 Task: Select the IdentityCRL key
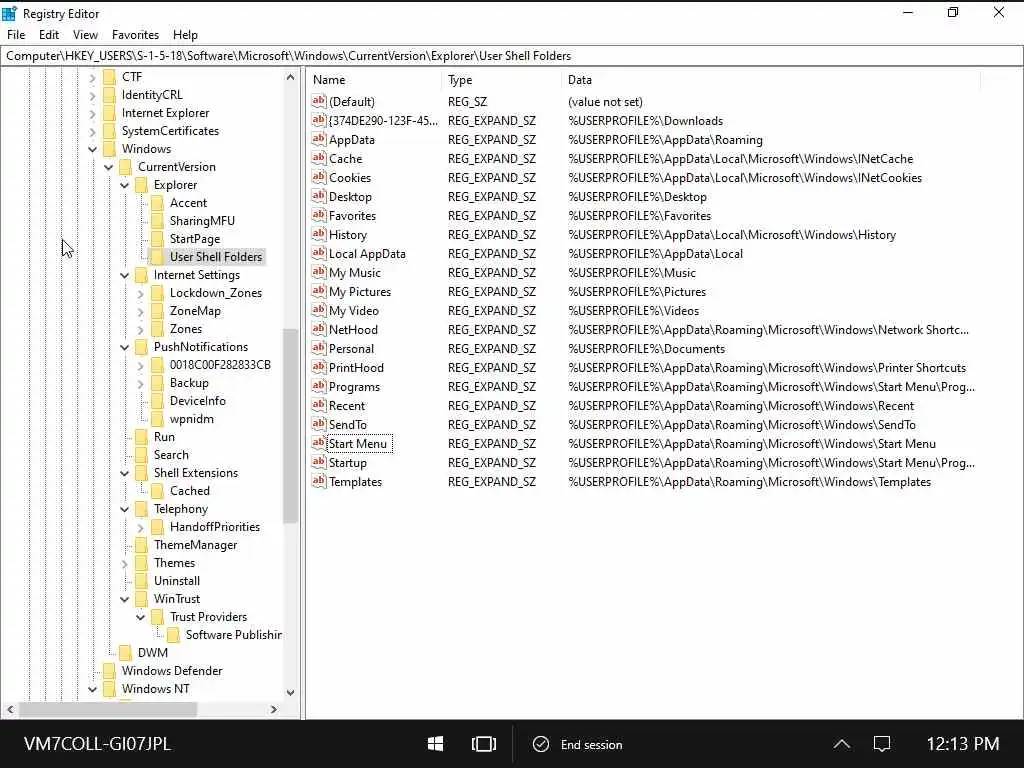tap(152, 95)
